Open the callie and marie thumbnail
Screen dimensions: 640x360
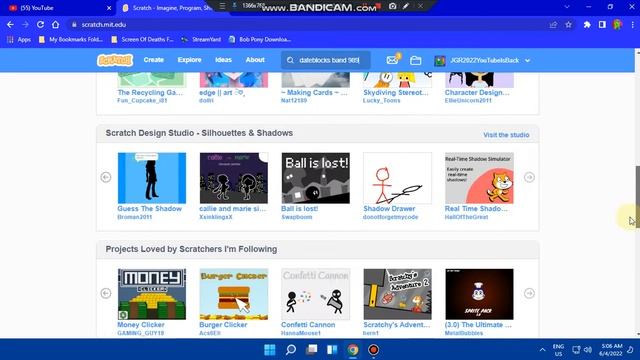pos(233,178)
